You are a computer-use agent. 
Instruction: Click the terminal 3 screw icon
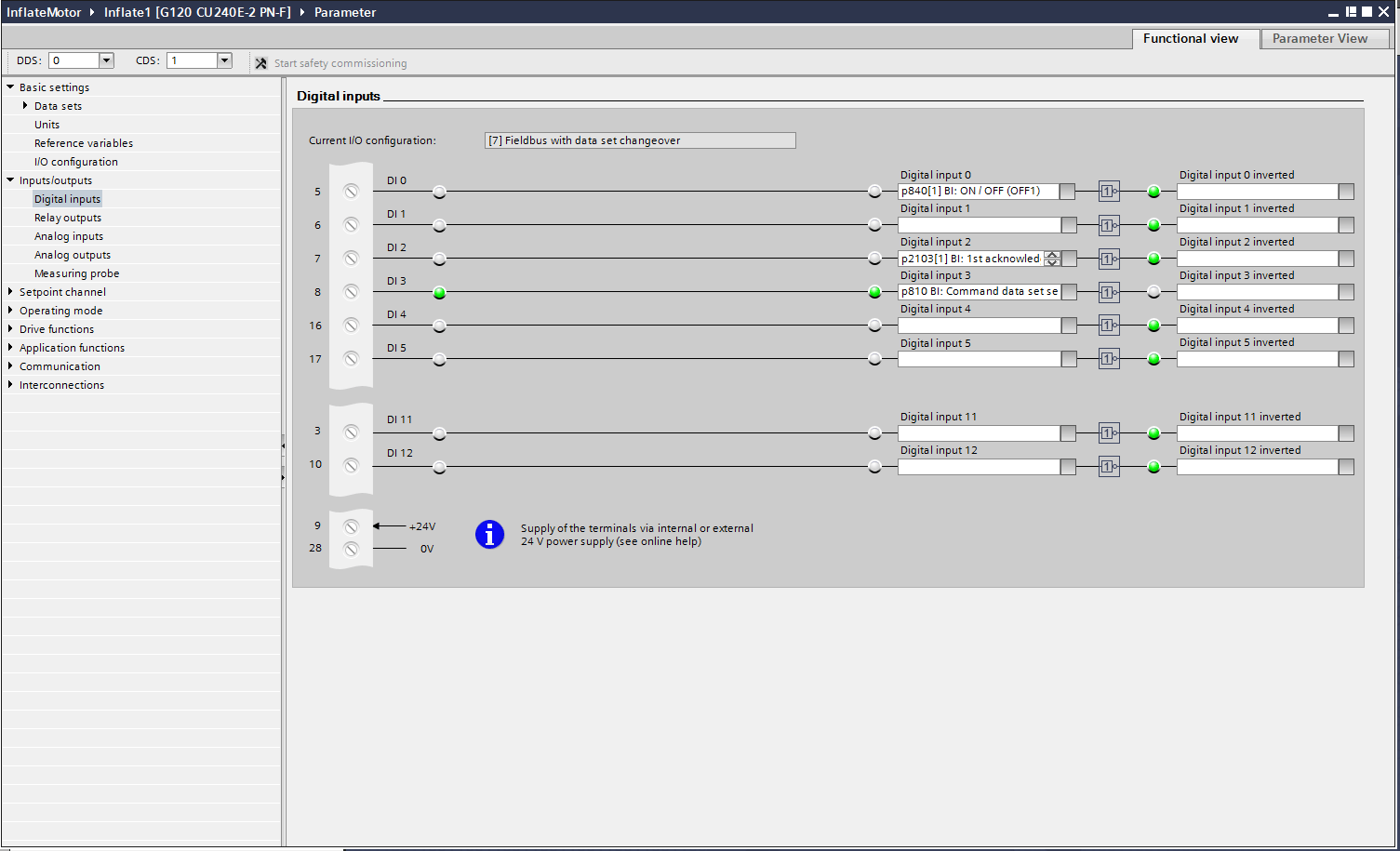coord(351,432)
